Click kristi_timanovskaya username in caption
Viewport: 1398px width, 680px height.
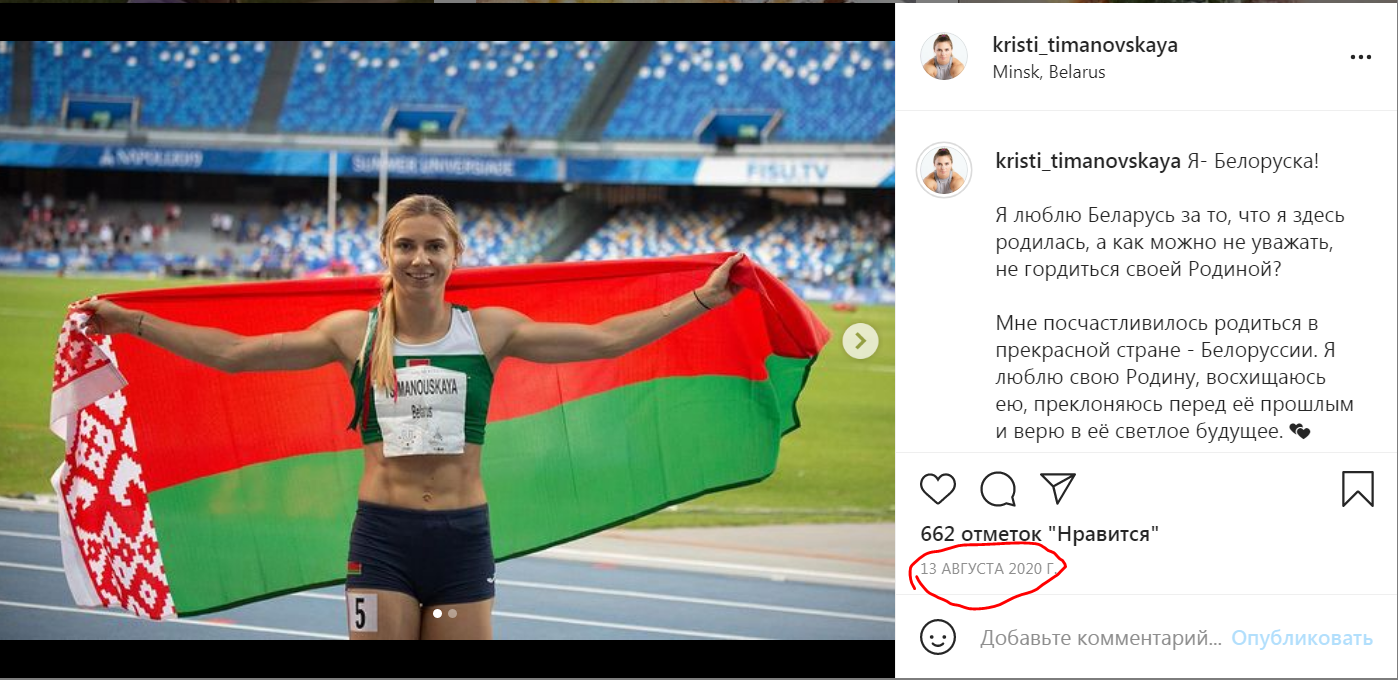[1088, 161]
